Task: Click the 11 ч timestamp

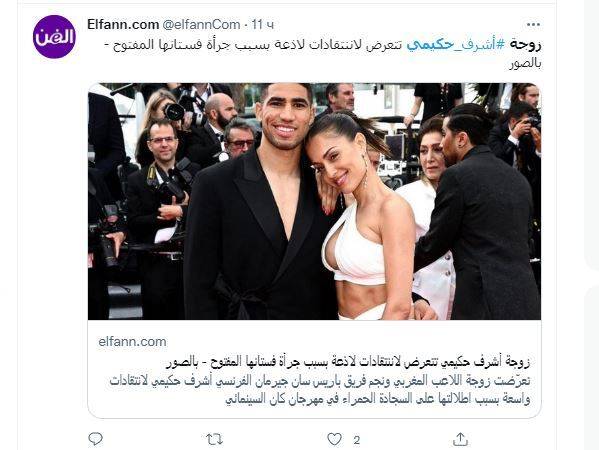Action: [263, 25]
